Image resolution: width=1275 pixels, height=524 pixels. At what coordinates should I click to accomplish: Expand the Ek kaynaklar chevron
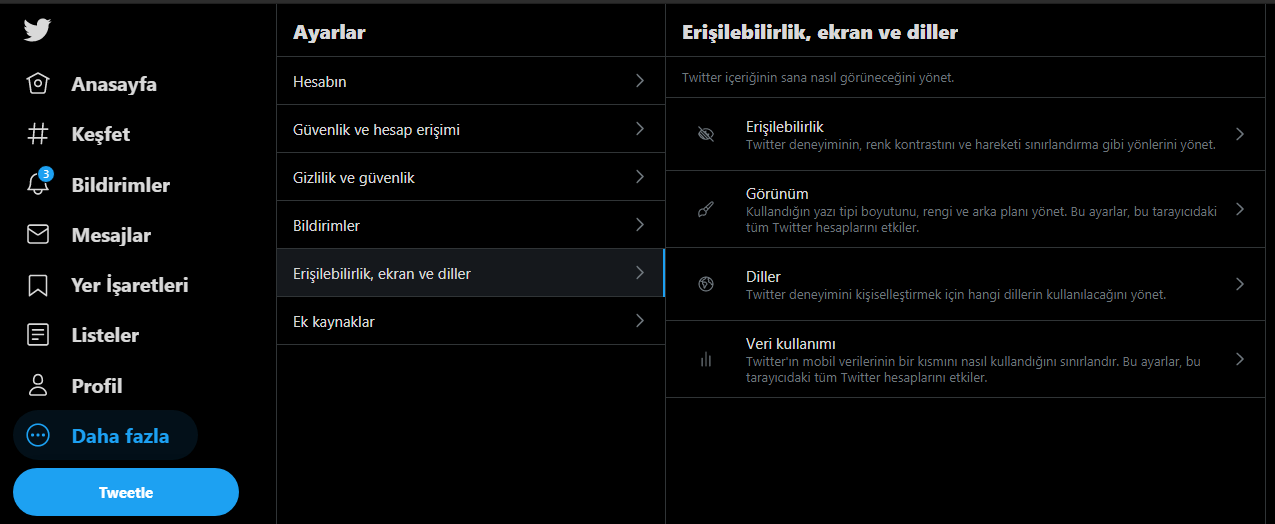pyautogui.click(x=640, y=321)
